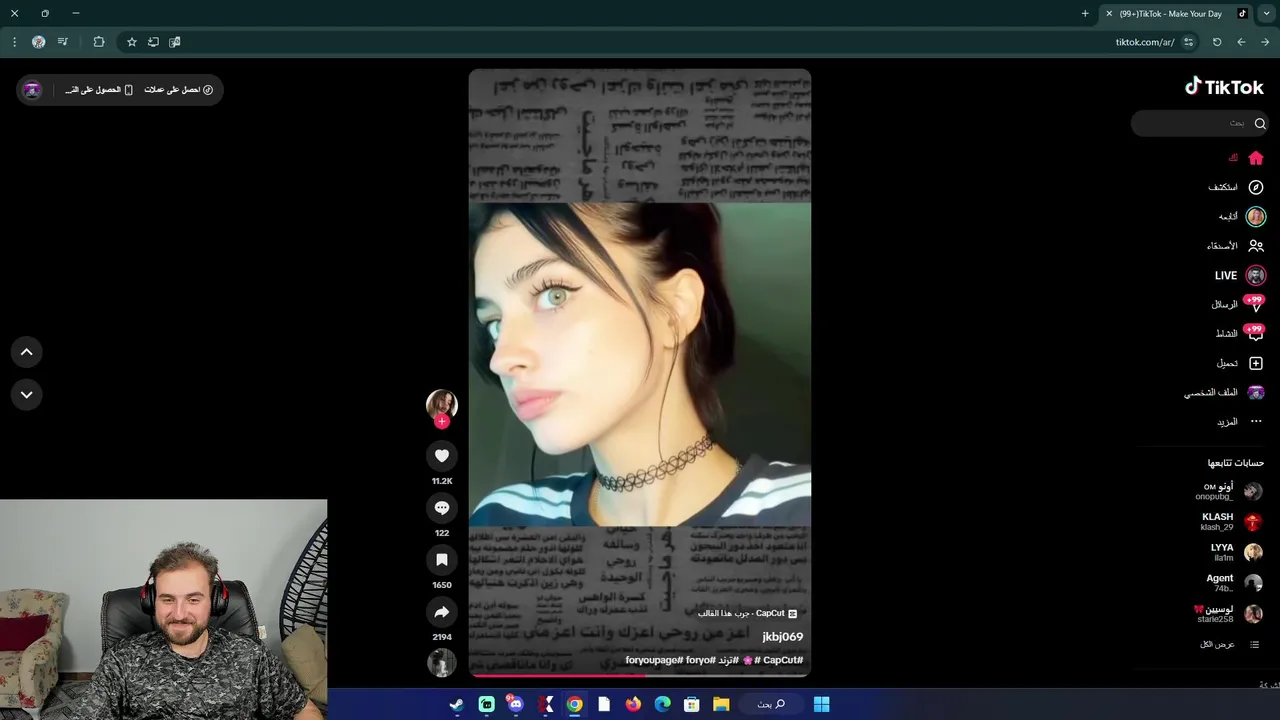Expand the full followed accounts list
The height and width of the screenshot is (720, 1280).
click(1230, 644)
